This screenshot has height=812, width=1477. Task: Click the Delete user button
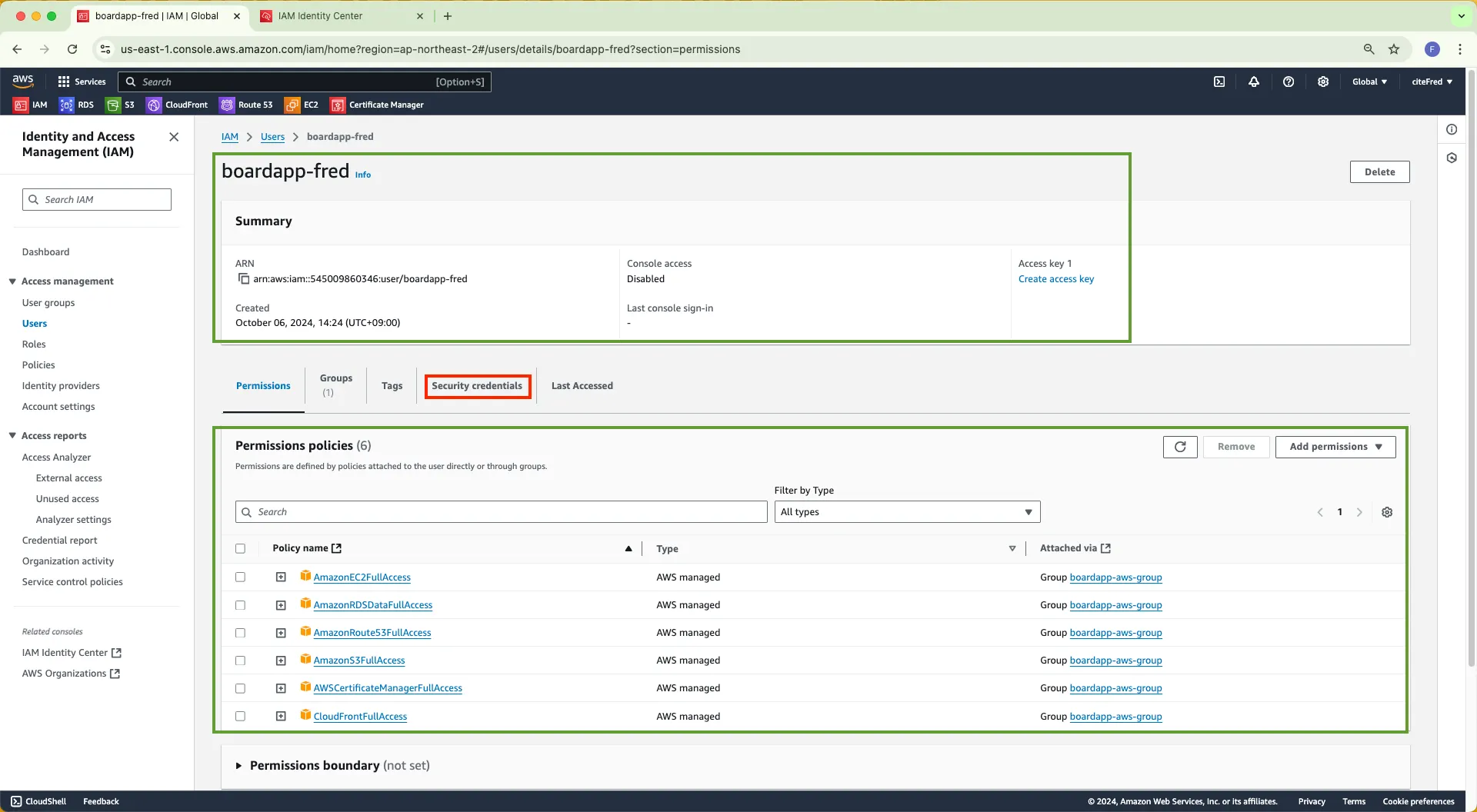click(1379, 172)
